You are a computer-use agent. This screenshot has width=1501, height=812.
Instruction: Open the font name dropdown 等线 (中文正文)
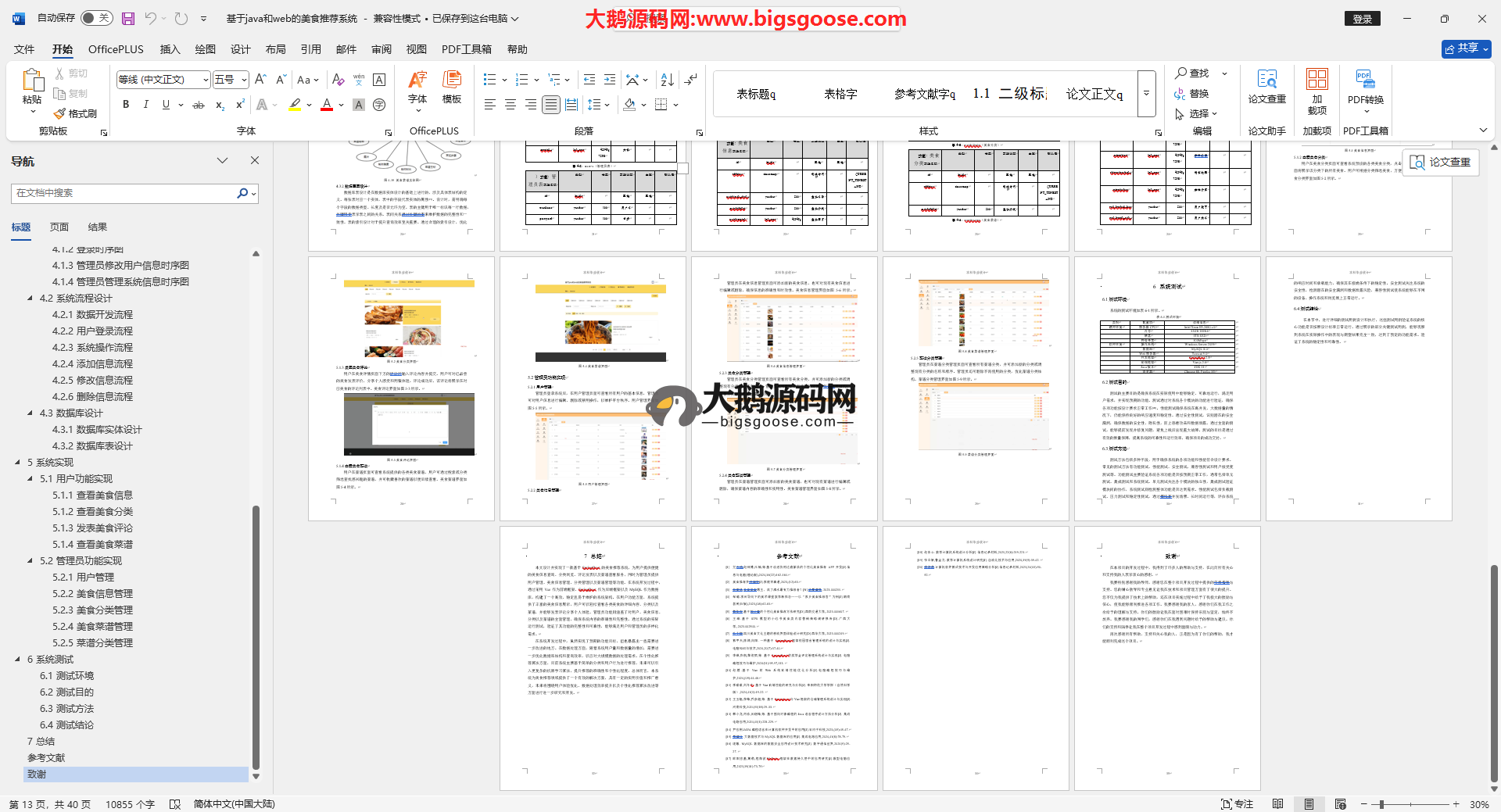pyautogui.click(x=163, y=80)
